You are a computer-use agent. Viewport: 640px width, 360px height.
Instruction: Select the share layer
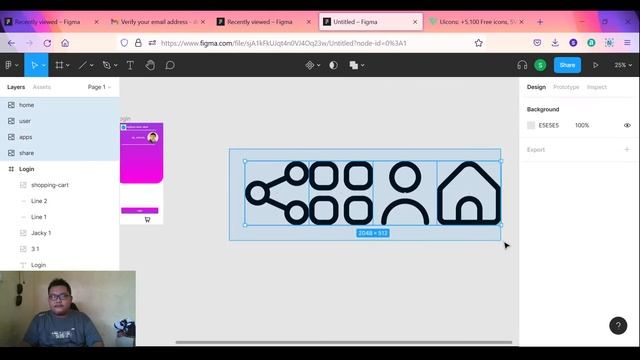(60, 153)
